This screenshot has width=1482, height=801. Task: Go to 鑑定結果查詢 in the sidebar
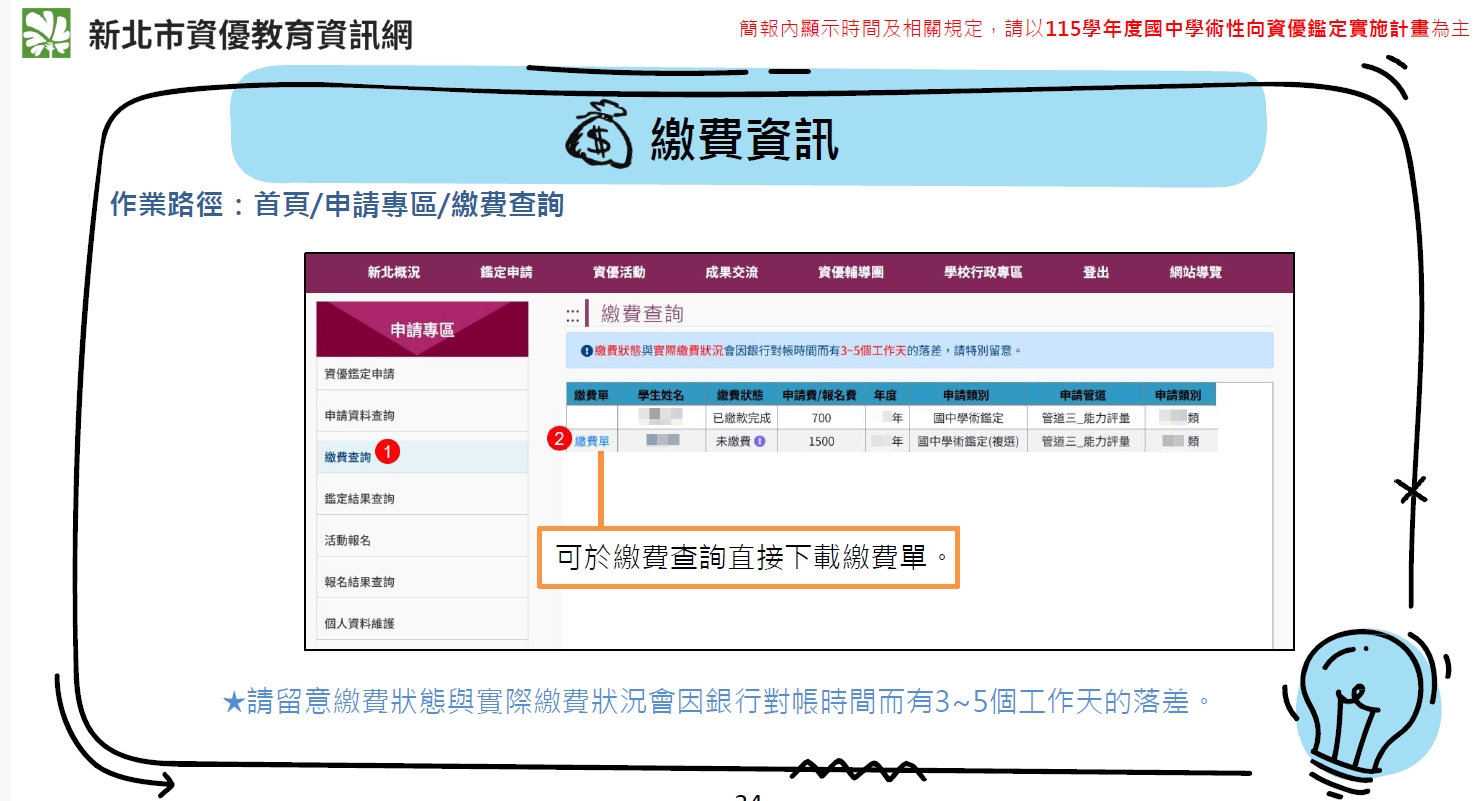point(359,498)
